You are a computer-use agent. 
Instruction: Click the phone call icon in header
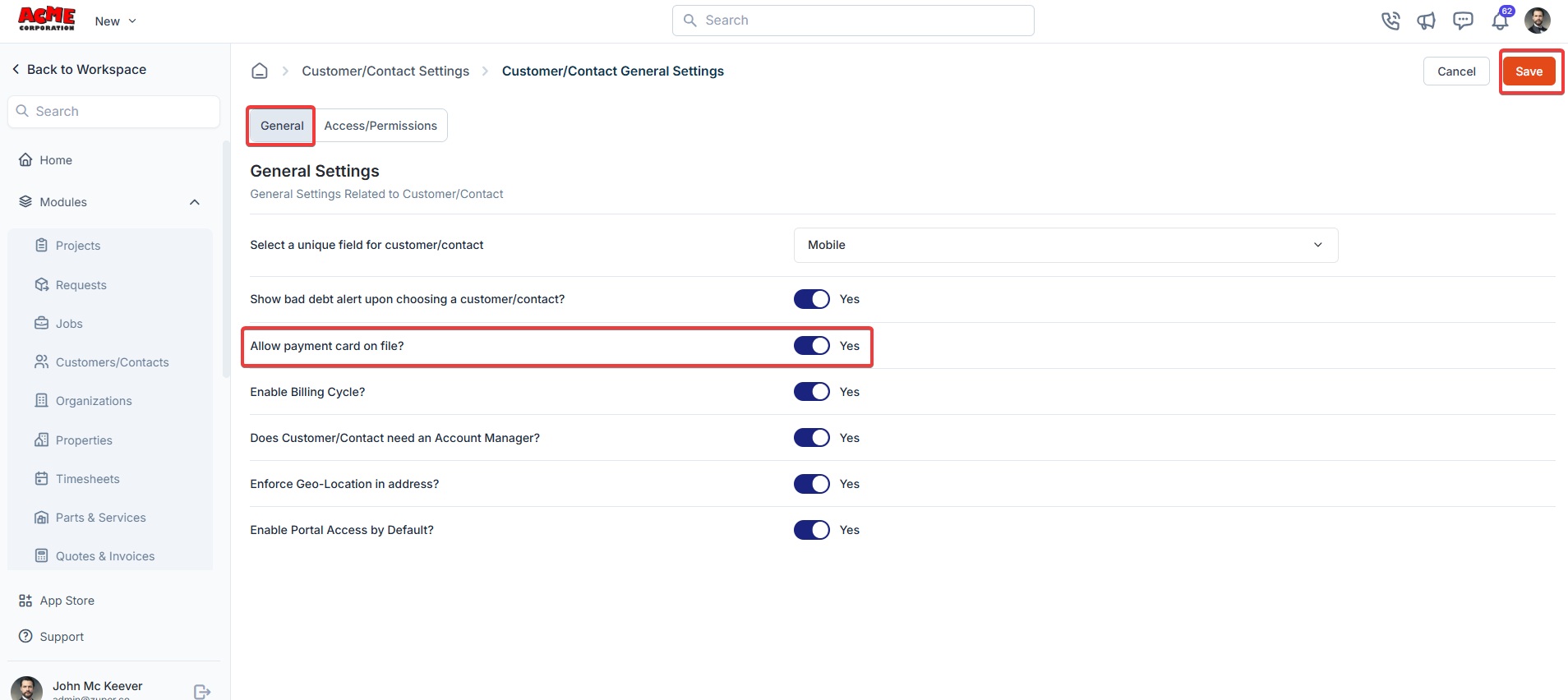1390,21
